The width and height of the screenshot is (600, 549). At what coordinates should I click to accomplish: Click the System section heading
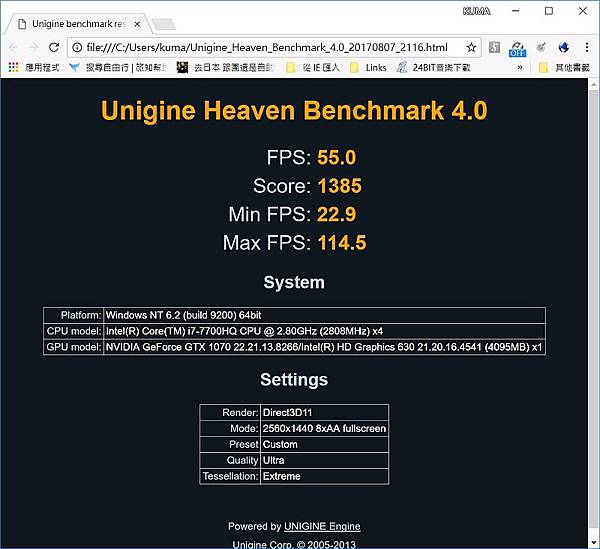click(x=294, y=282)
